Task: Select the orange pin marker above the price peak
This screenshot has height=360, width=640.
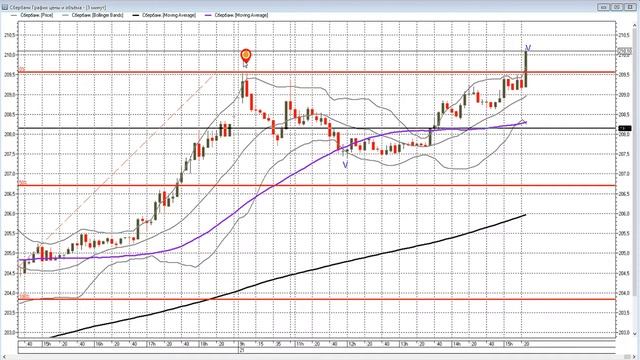Action: [246, 56]
